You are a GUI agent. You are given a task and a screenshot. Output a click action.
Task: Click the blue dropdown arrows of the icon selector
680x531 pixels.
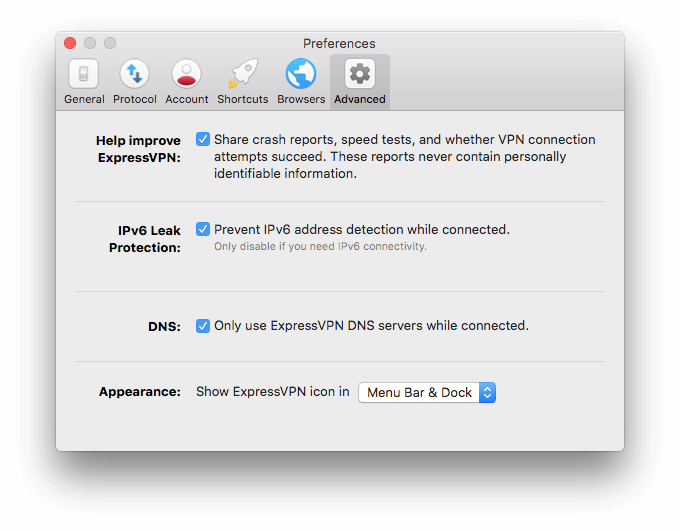tap(487, 393)
